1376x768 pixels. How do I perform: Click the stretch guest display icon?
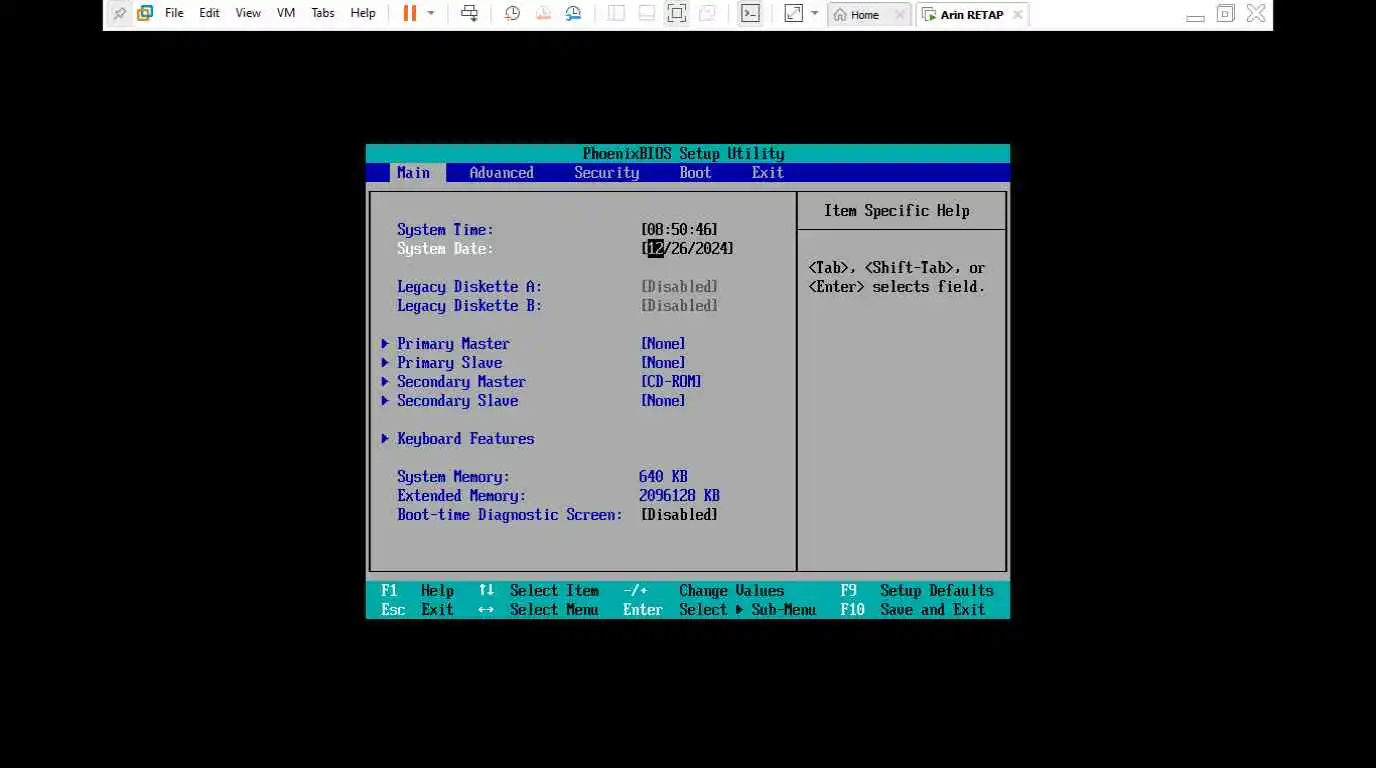793,14
